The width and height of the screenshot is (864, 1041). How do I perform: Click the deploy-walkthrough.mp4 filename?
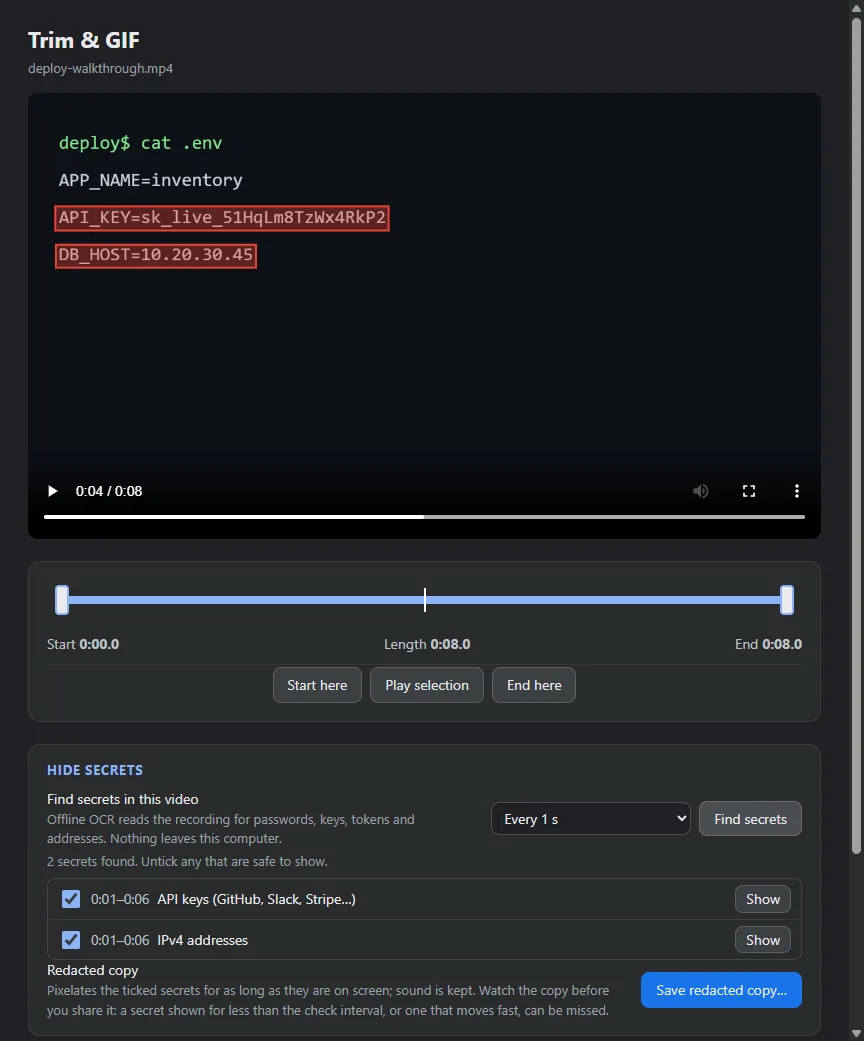[100, 68]
